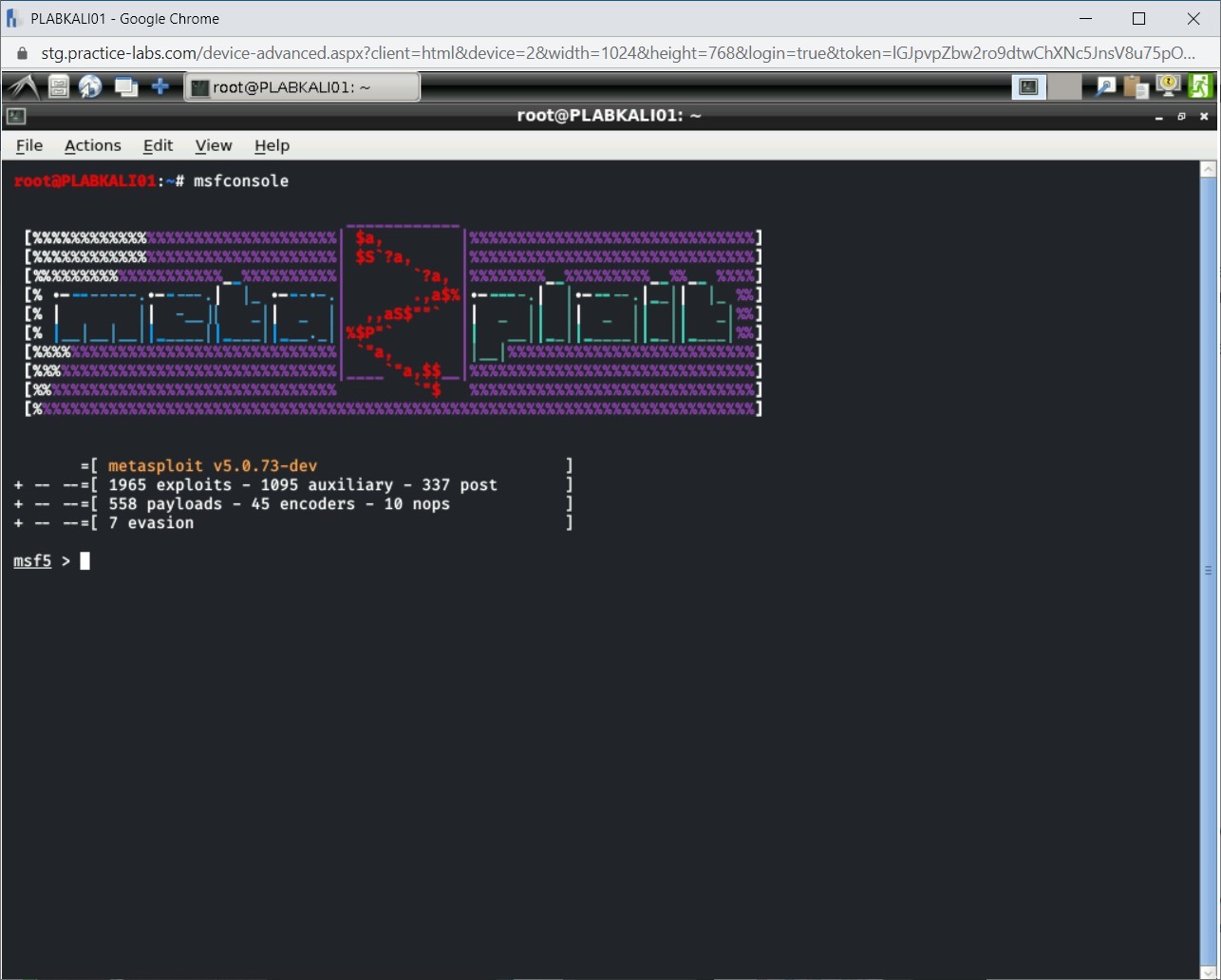Expand the Help menu

coord(272,145)
